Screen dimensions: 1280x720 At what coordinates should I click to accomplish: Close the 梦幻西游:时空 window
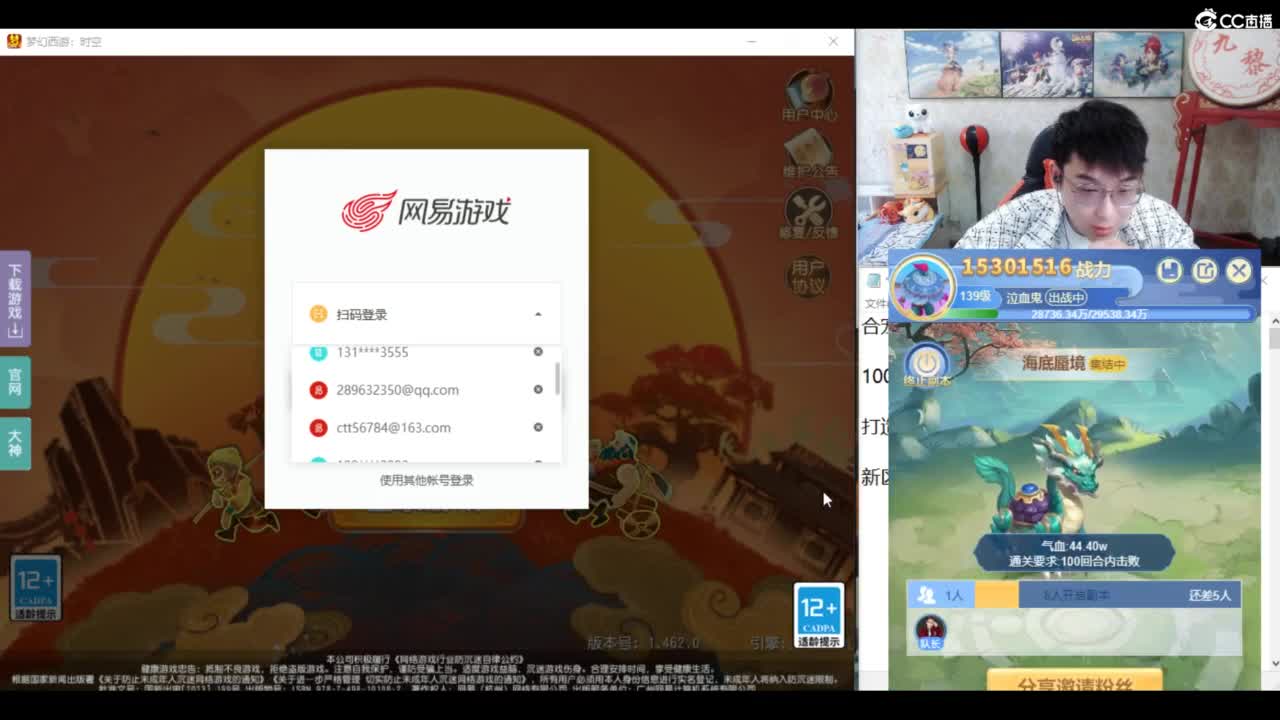833,41
